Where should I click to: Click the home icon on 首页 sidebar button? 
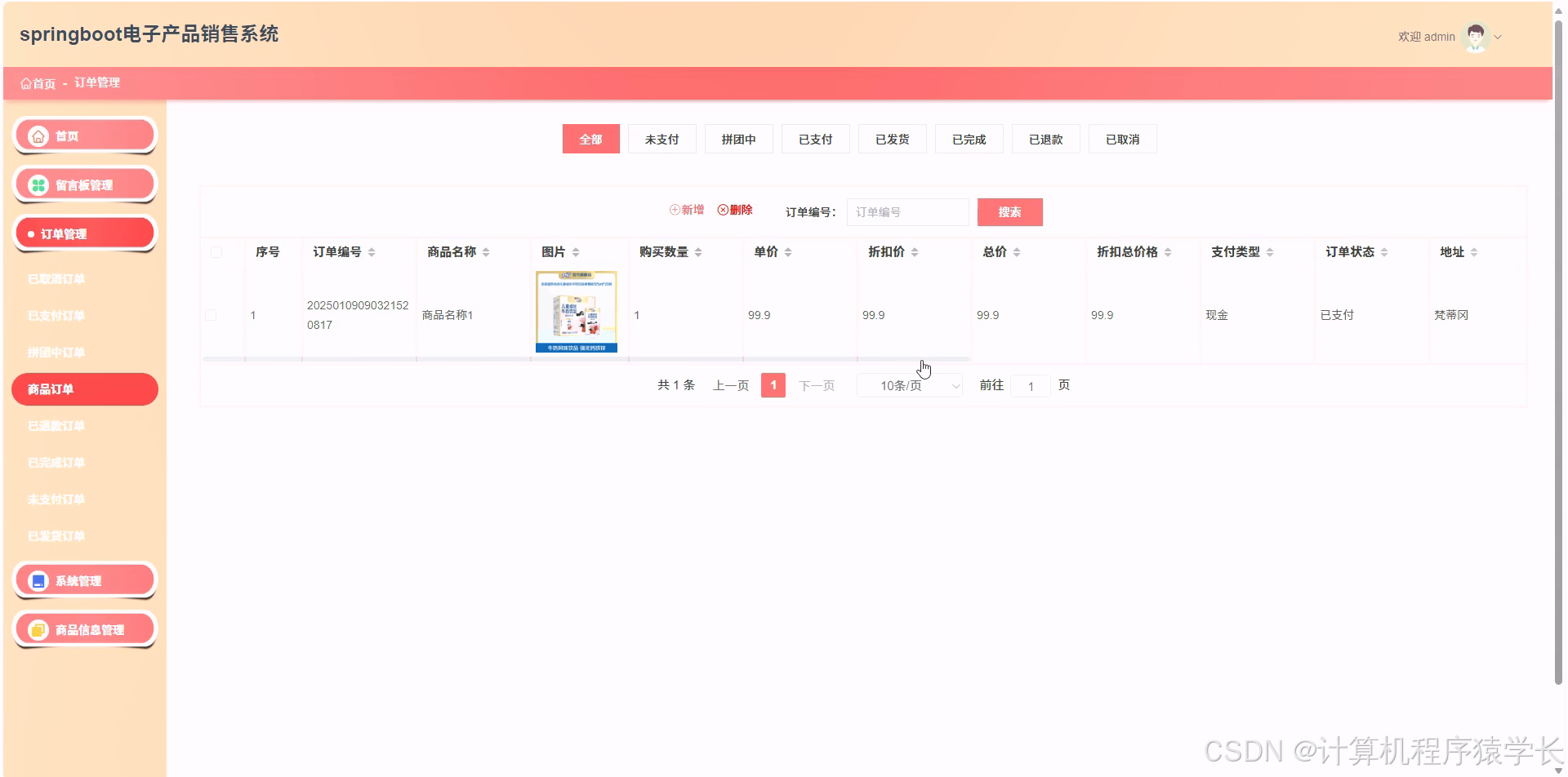(x=38, y=135)
